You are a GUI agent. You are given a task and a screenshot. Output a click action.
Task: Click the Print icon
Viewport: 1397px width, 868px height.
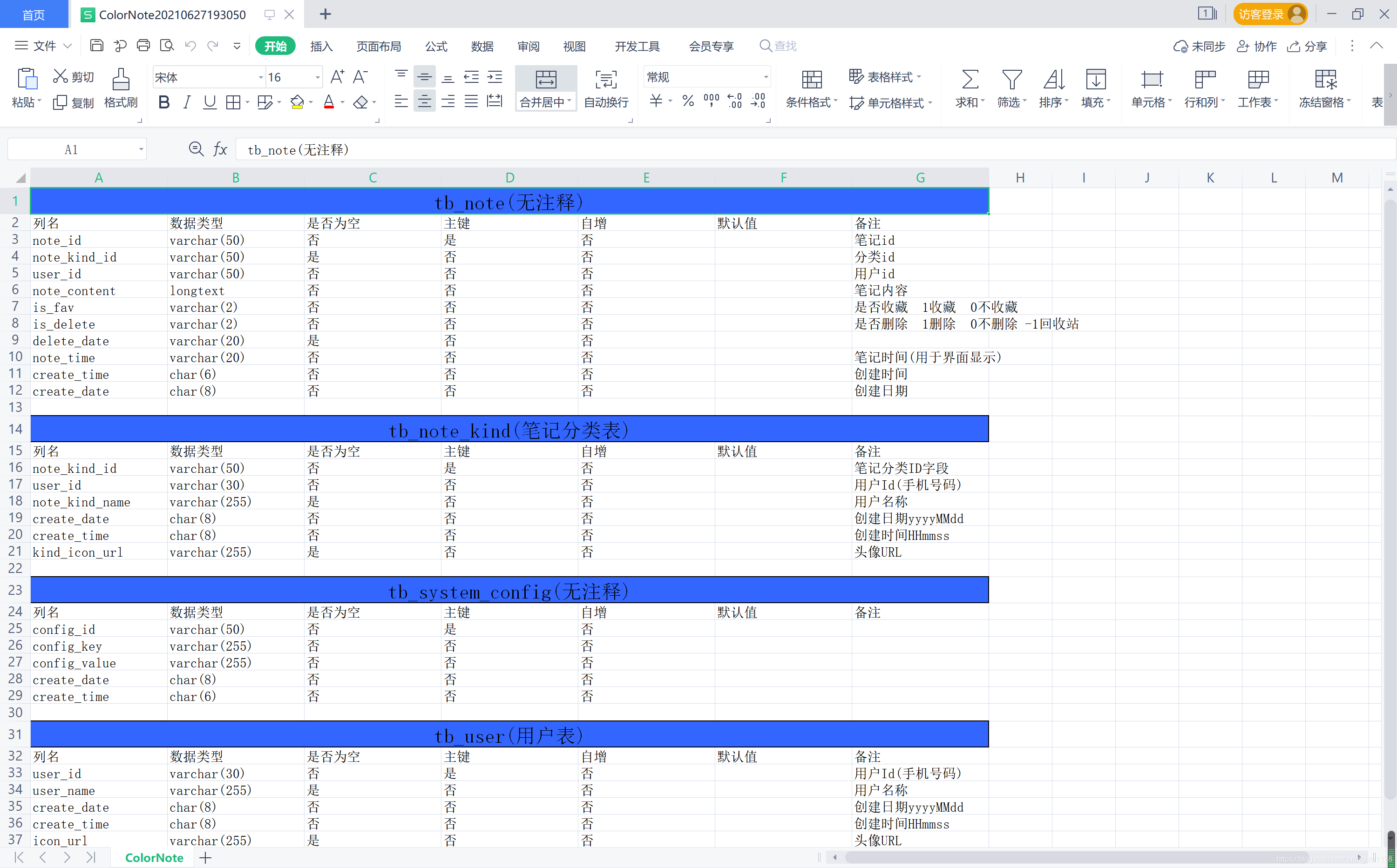pyautogui.click(x=143, y=45)
